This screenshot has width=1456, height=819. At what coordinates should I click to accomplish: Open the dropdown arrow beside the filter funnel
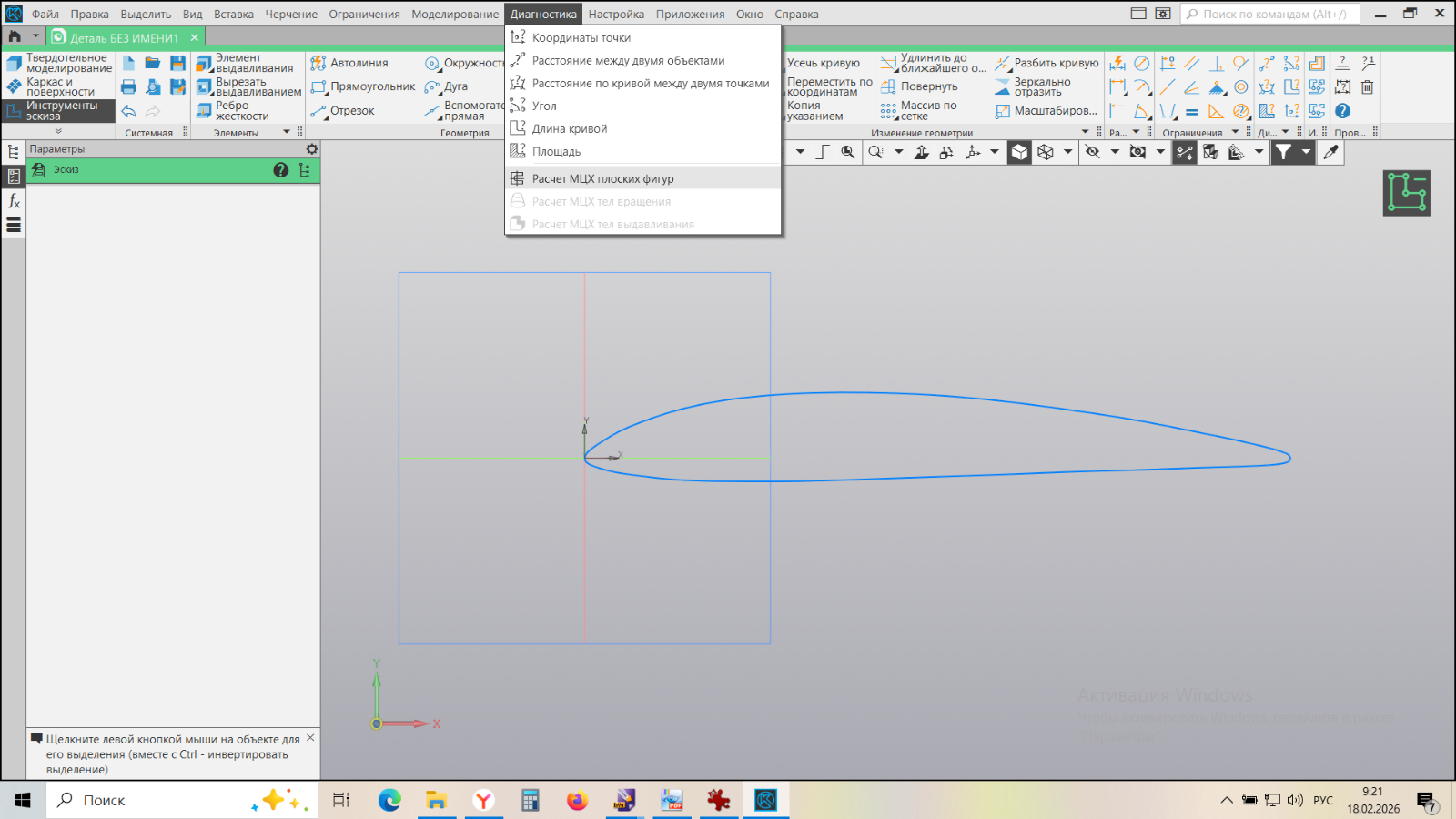click(x=1306, y=152)
